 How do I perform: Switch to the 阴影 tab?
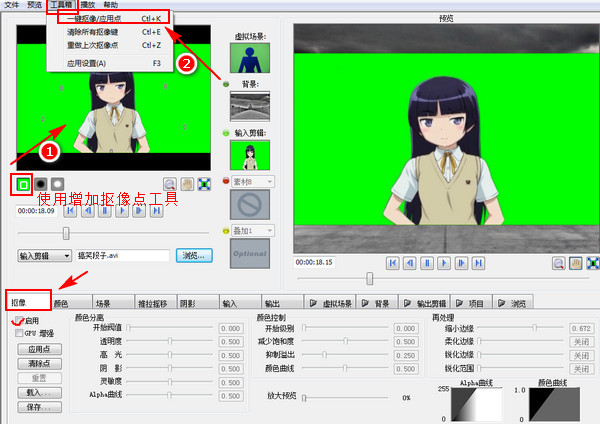coord(199,303)
